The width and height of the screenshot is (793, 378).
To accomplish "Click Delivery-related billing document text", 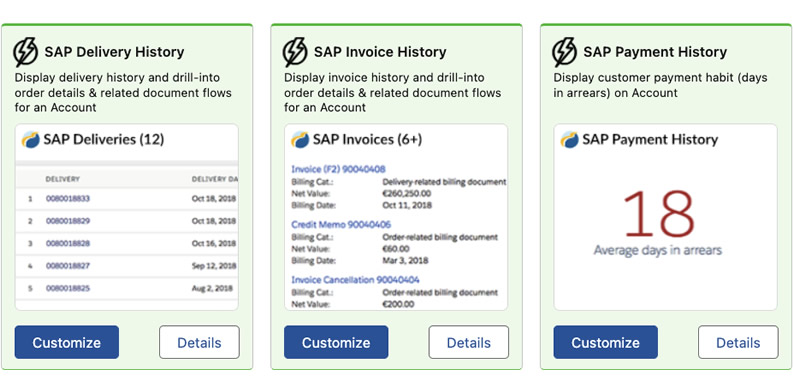I will [444, 182].
